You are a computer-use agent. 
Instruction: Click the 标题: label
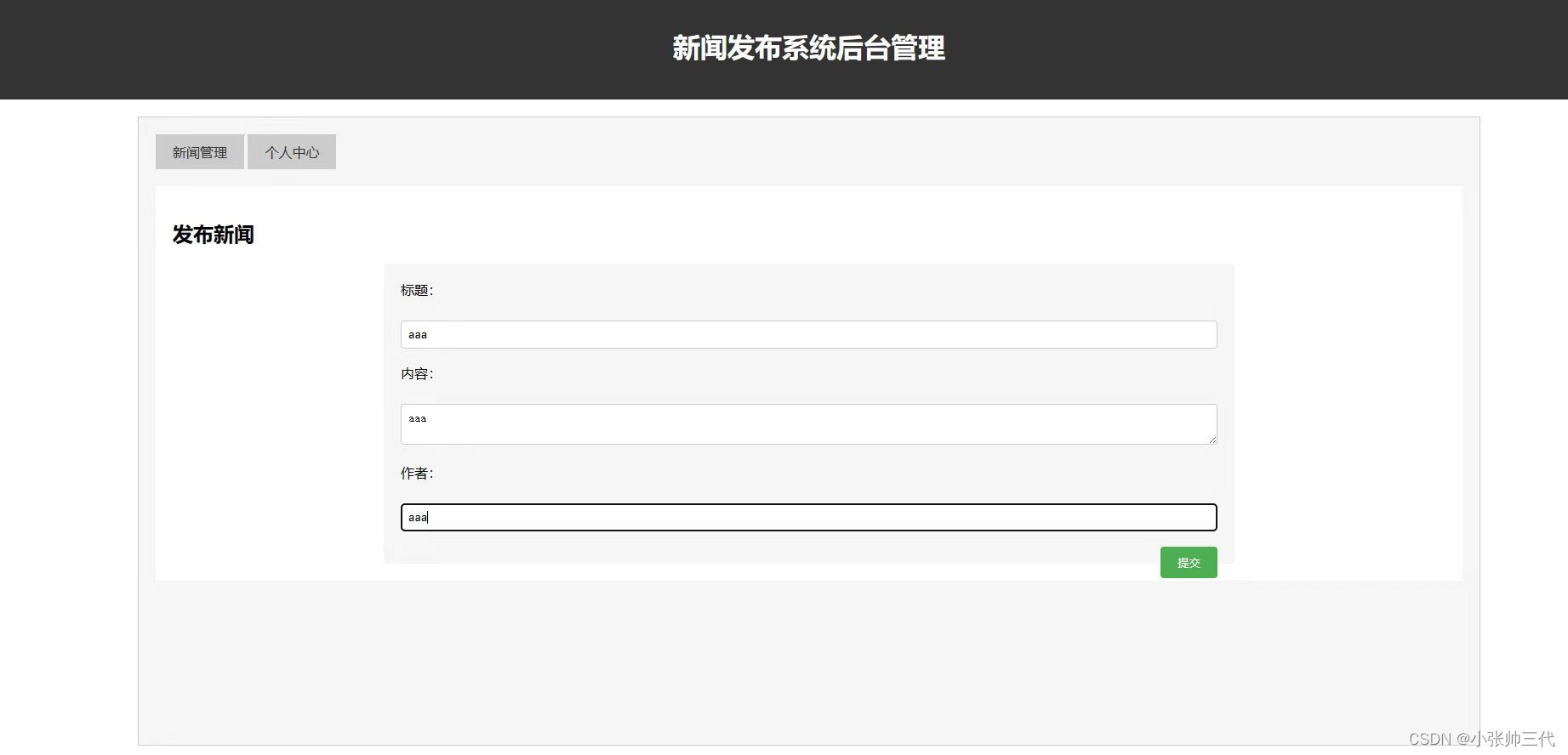tap(417, 291)
